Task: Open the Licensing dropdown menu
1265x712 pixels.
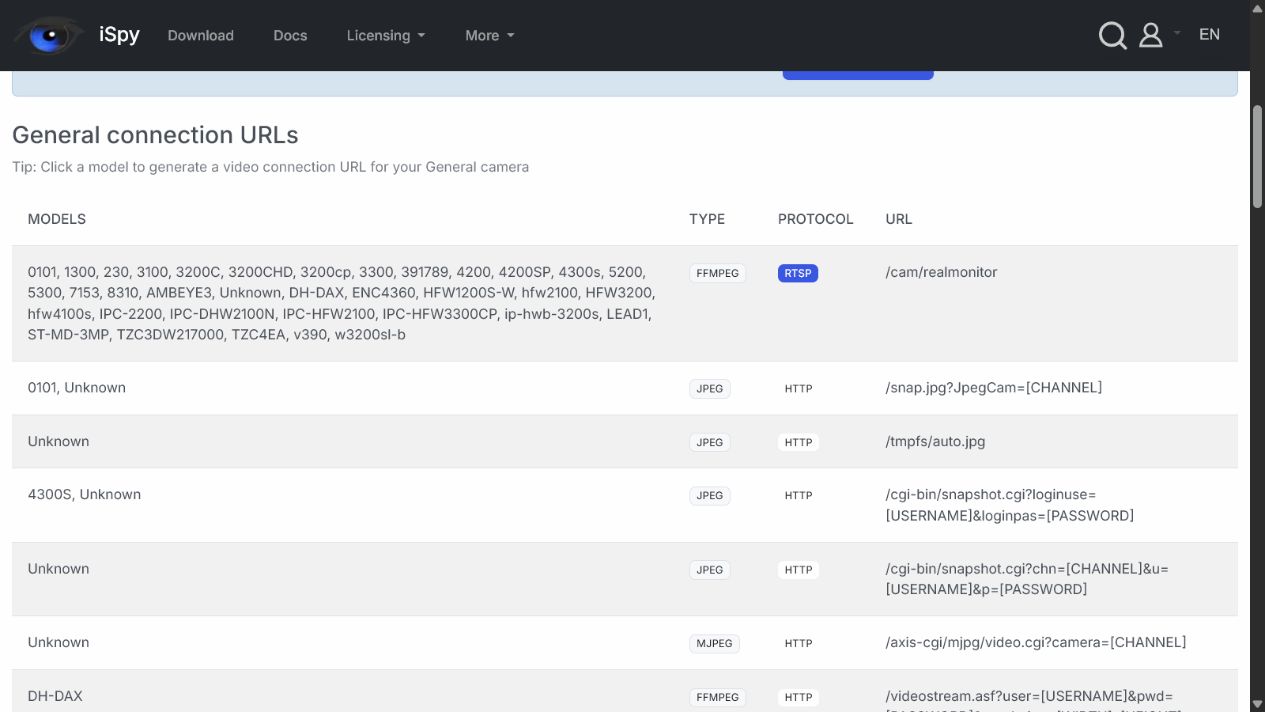Action: click(x=386, y=35)
